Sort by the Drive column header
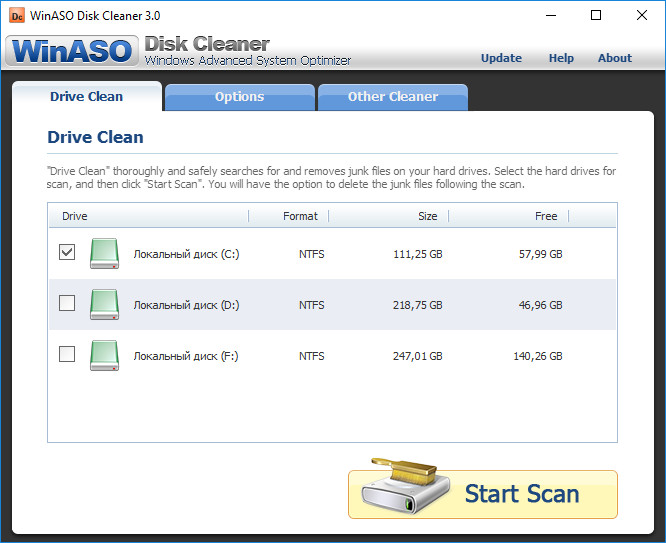666x543 pixels. click(x=149, y=216)
